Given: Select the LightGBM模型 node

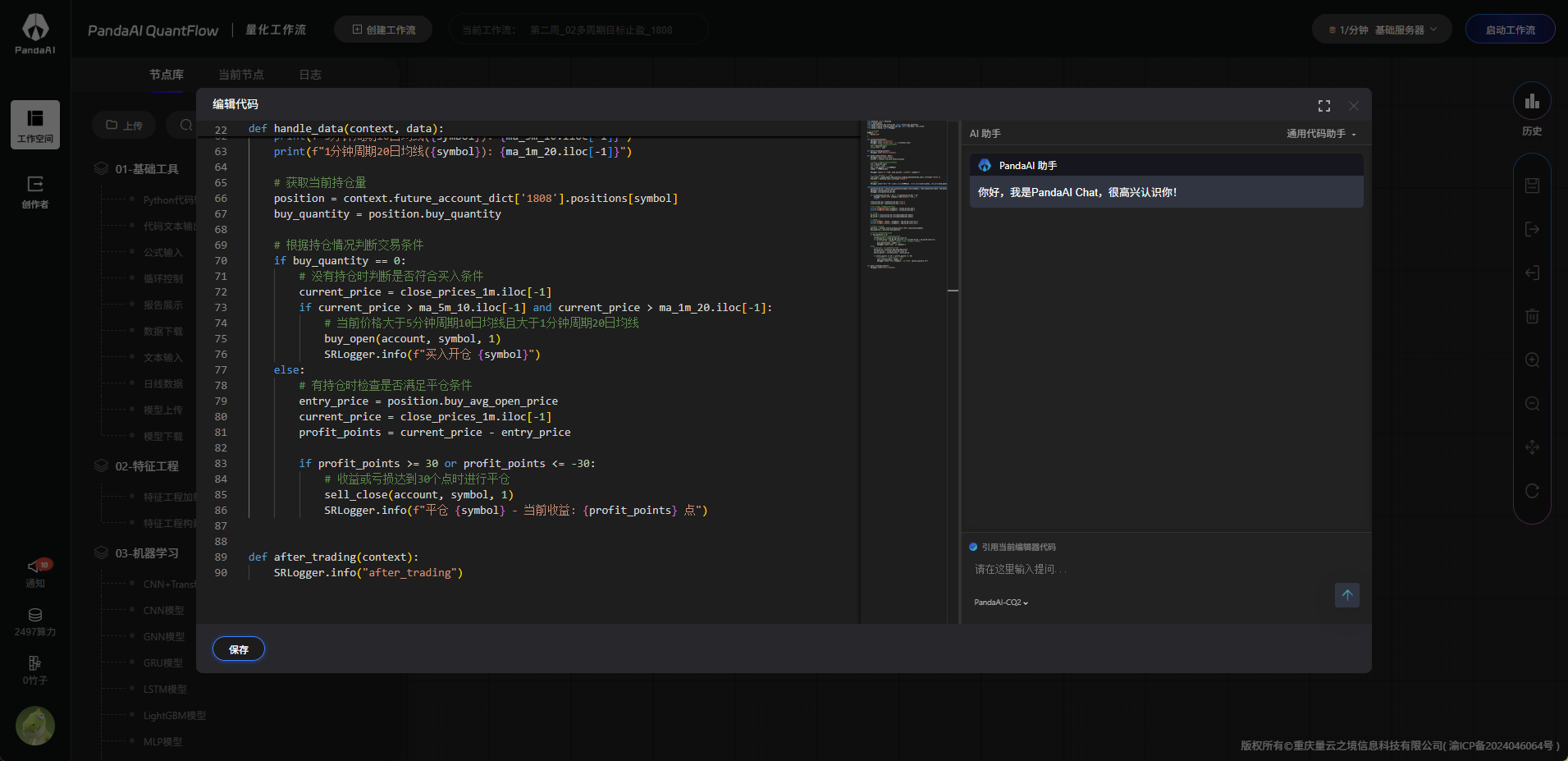Looking at the screenshot, I should 174,716.
